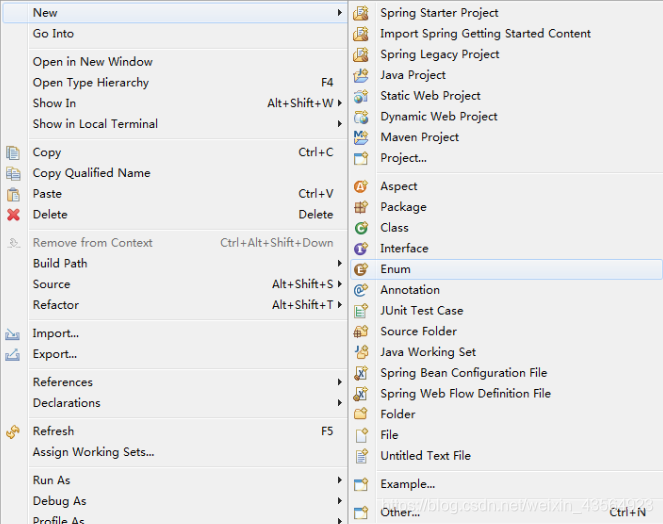This screenshot has width=663, height=524.
Task: Expand the New submenu arrow
Action: [x=340, y=13]
